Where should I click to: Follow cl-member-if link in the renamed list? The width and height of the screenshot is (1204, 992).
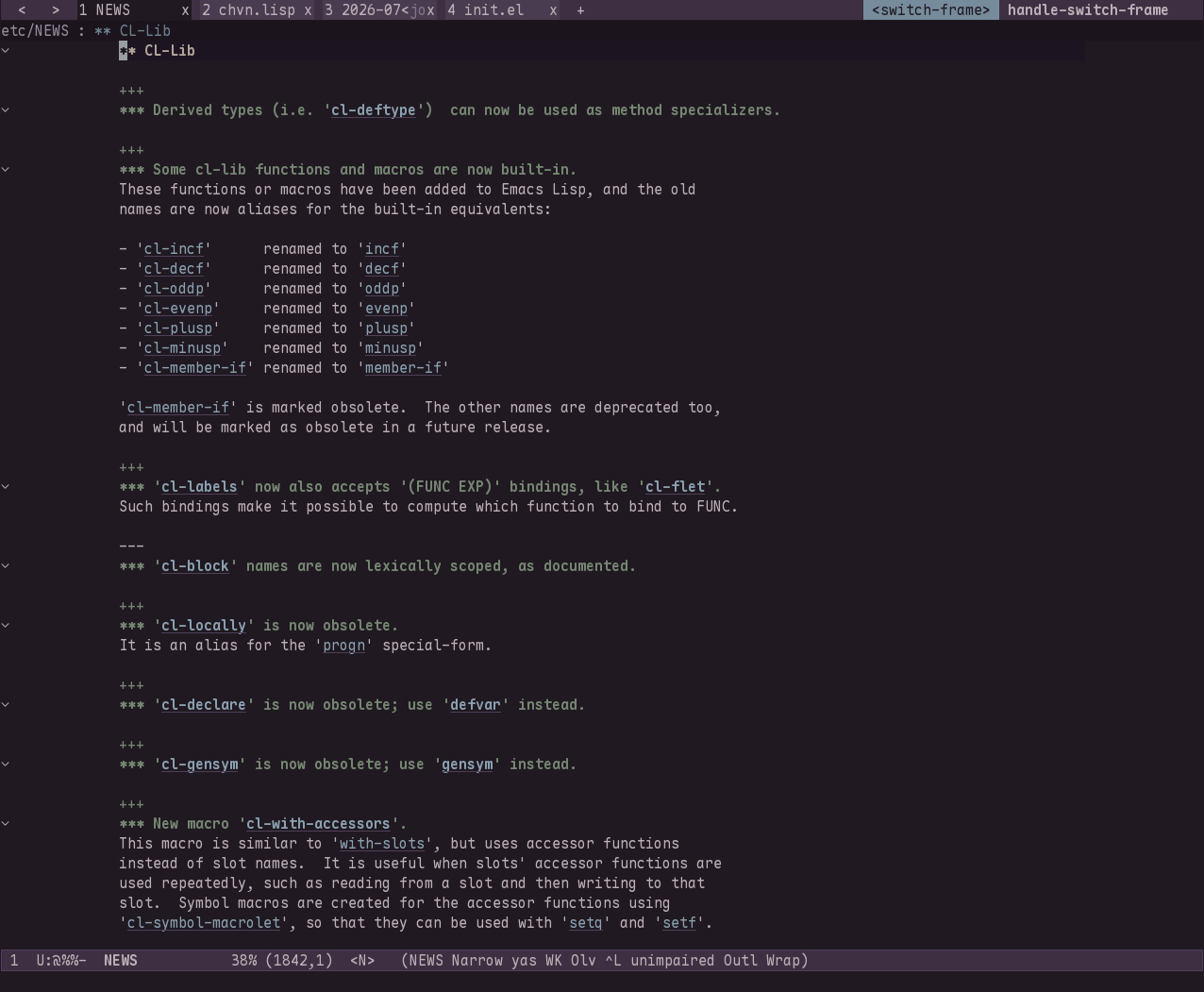(x=195, y=368)
